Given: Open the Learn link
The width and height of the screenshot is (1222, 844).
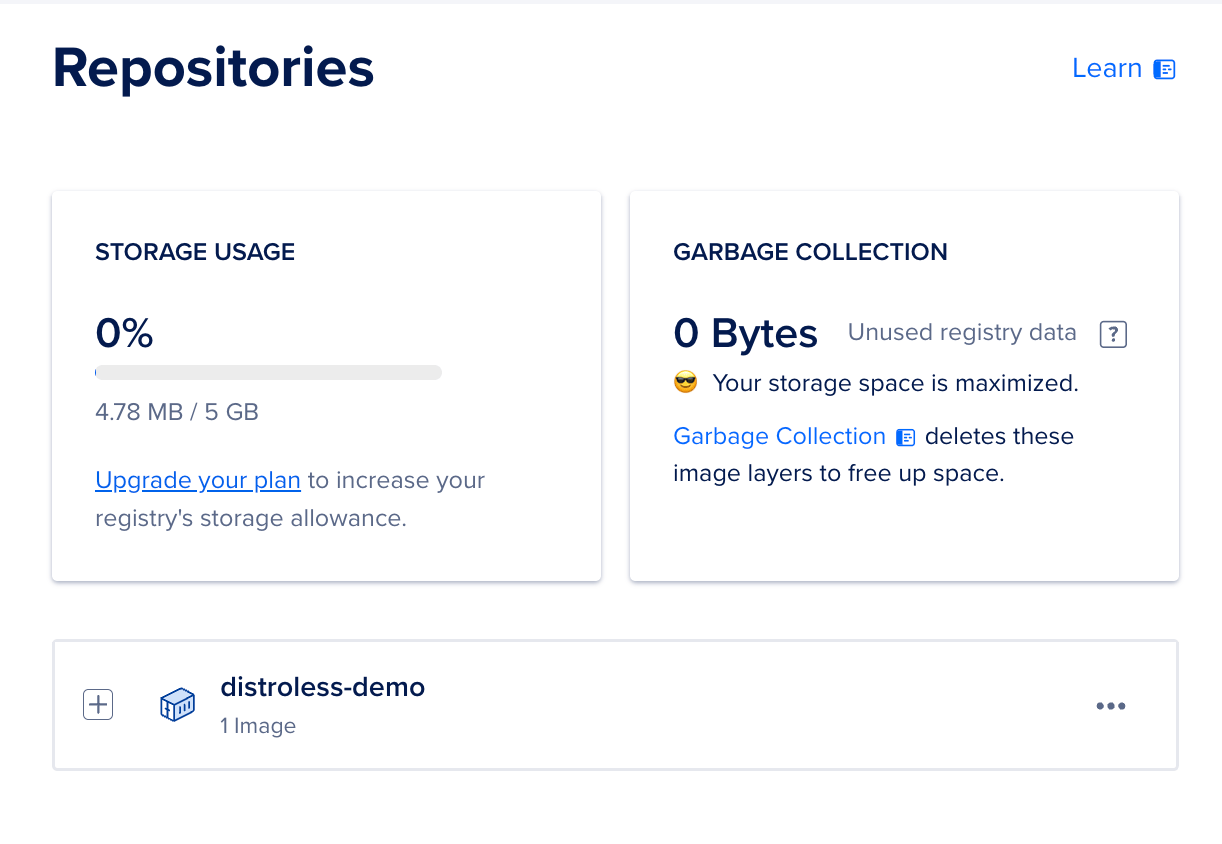Looking at the screenshot, I should click(x=1107, y=68).
